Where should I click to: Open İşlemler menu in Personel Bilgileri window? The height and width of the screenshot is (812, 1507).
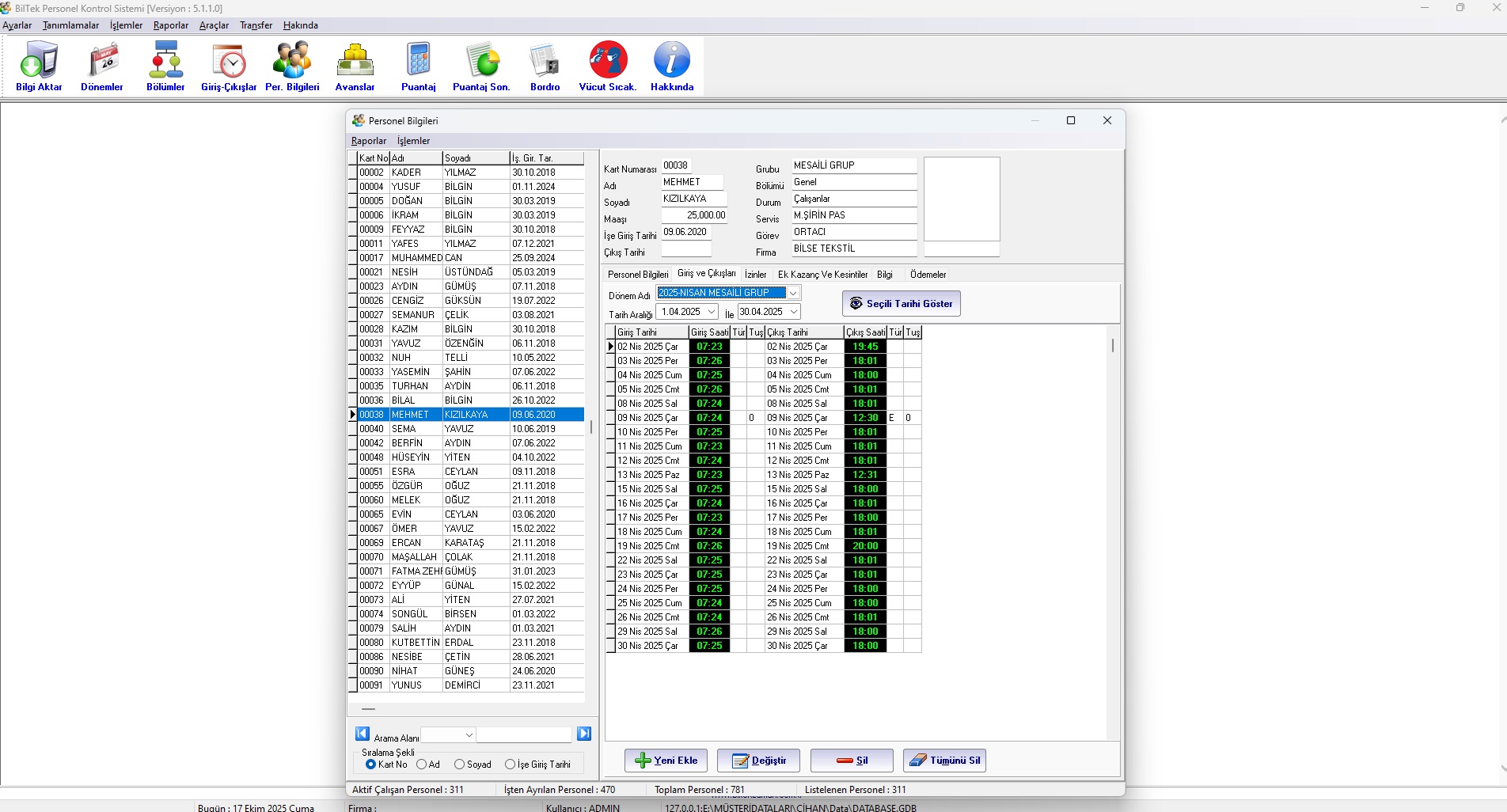pos(413,141)
